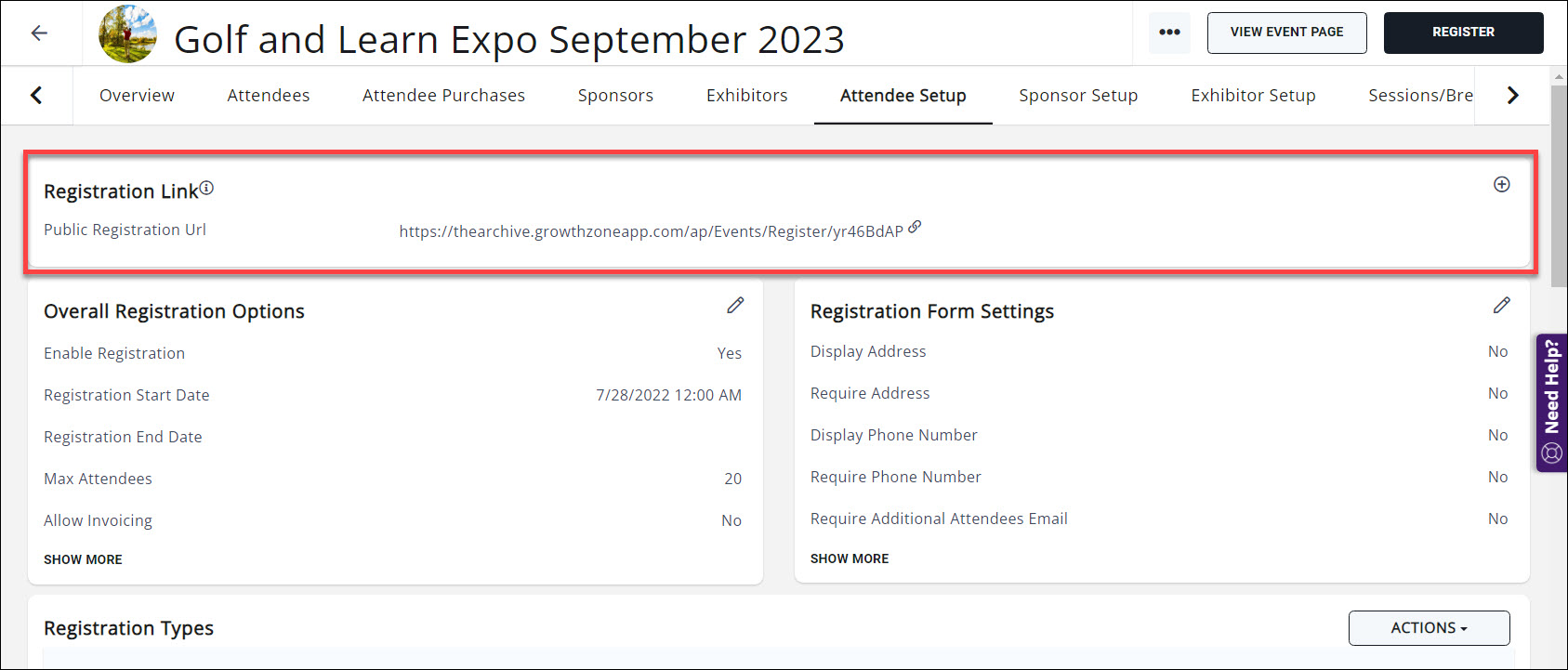Open the Public Registration Url link
Screen dimensions: 1568x670
(x=651, y=231)
